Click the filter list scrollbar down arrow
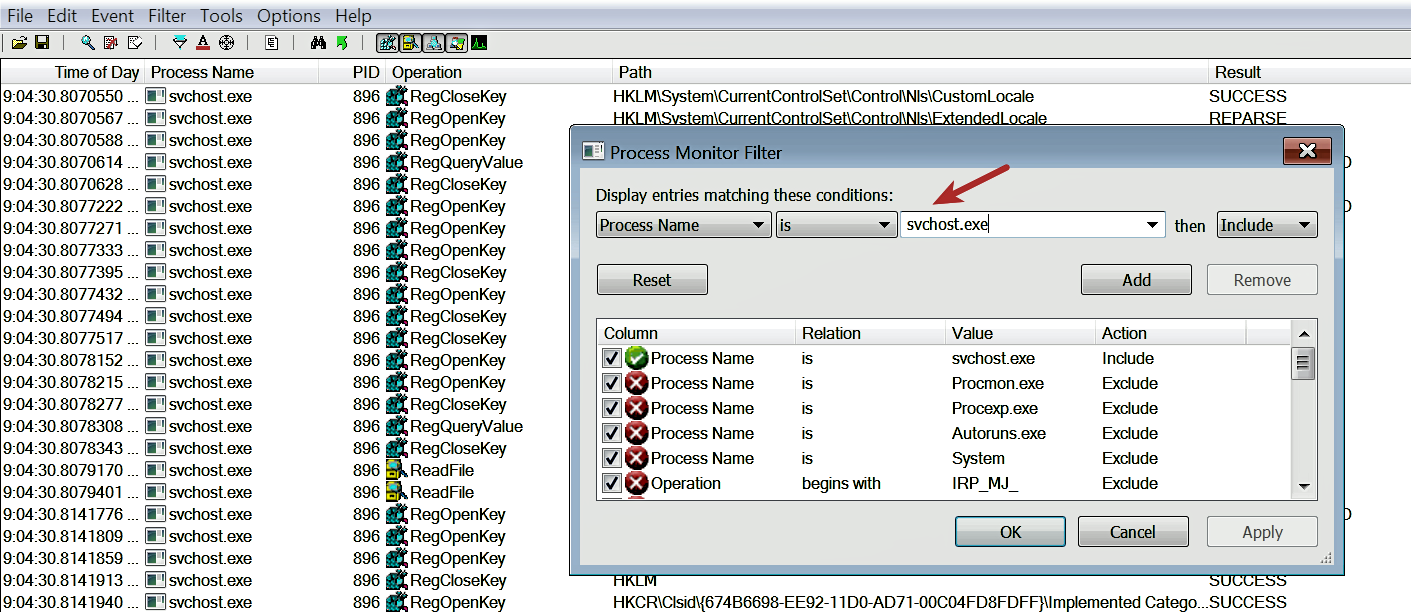1411x612 pixels. (x=1304, y=486)
